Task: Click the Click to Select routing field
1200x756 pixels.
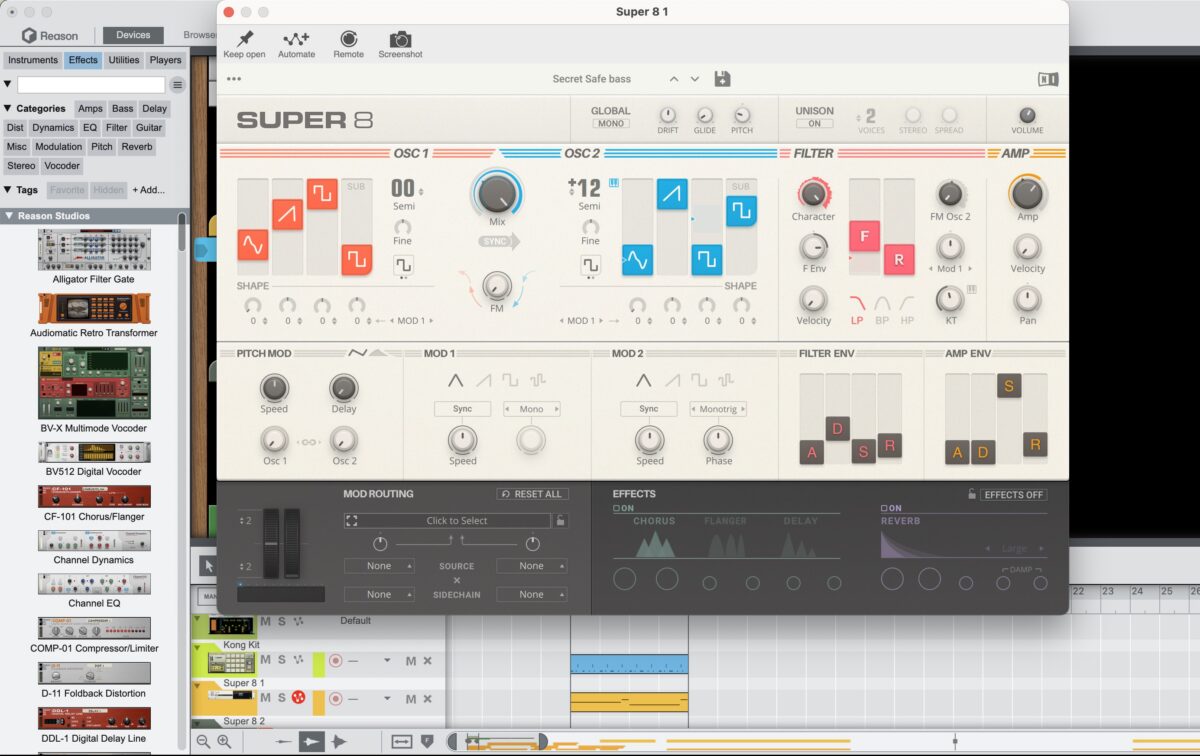Action: coord(447,520)
